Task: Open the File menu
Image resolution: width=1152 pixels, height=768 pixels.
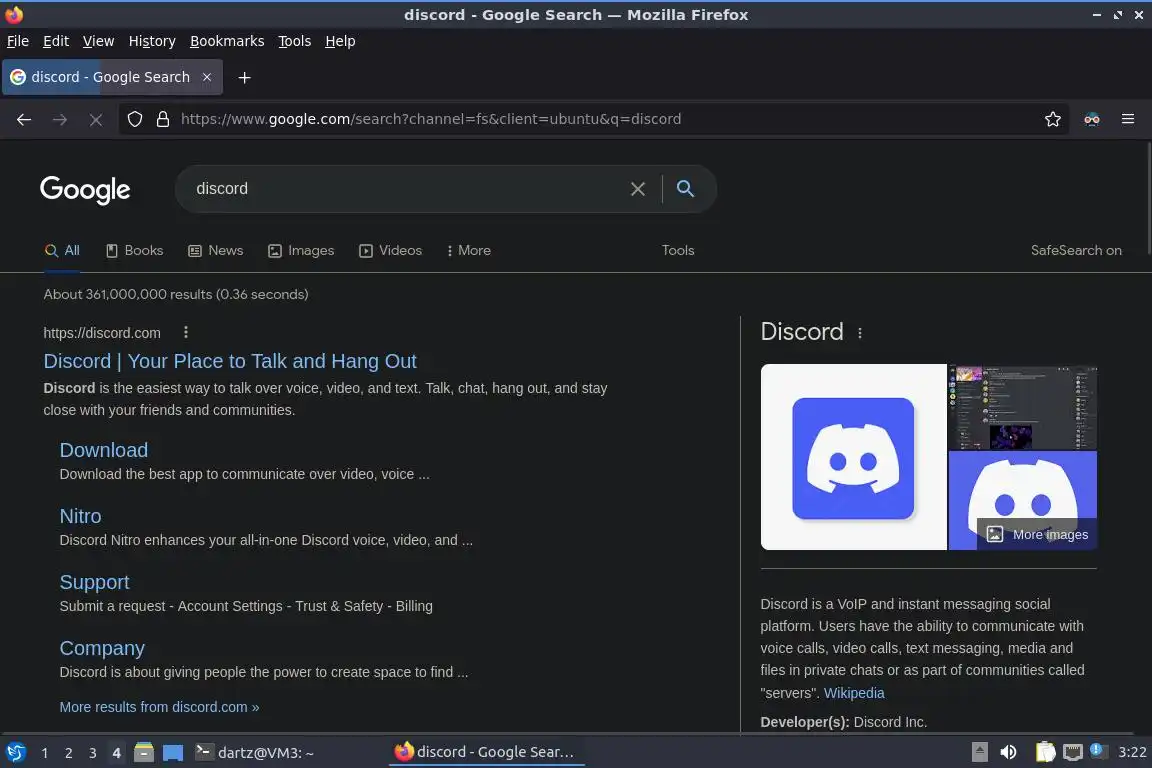Action: (x=18, y=41)
